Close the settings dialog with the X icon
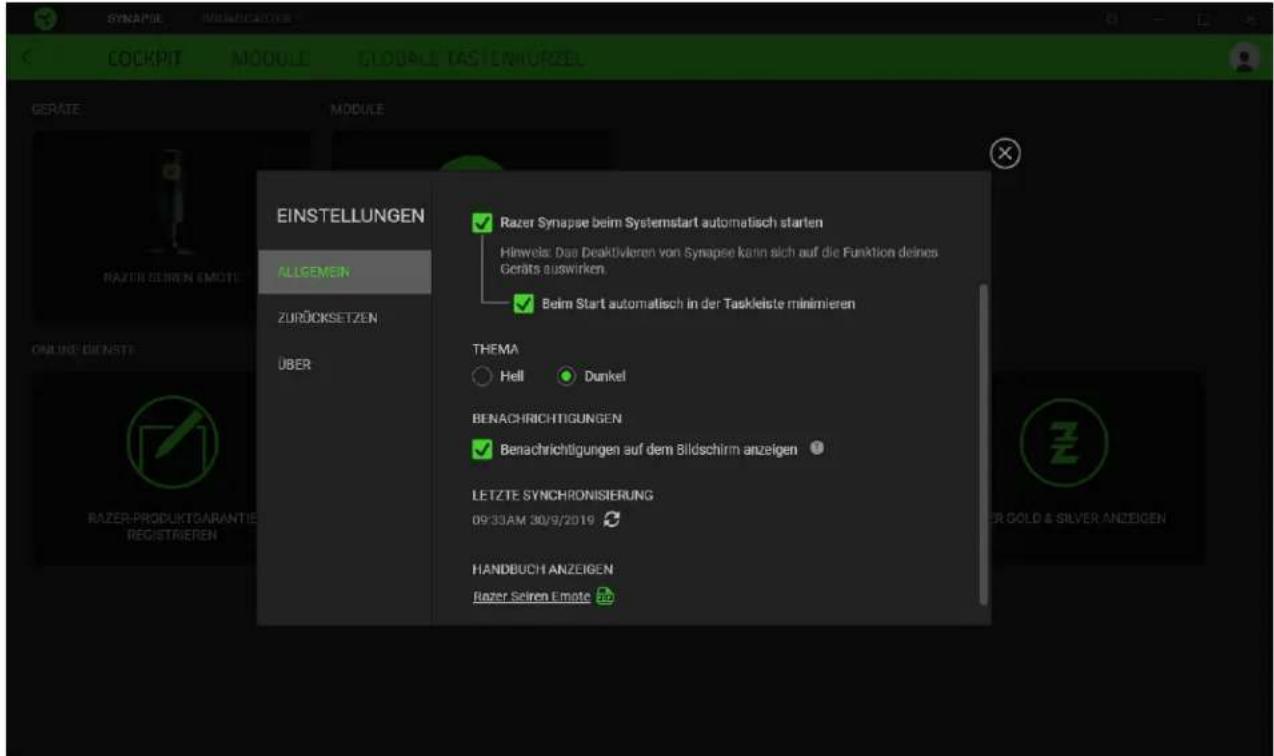This screenshot has height=756, width=1274. click(1006, 153)
